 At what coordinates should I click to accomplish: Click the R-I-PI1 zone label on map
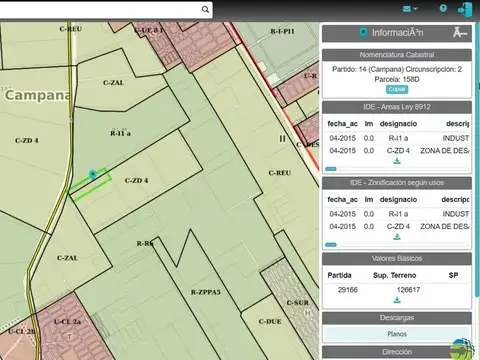[x=282, y=31]
